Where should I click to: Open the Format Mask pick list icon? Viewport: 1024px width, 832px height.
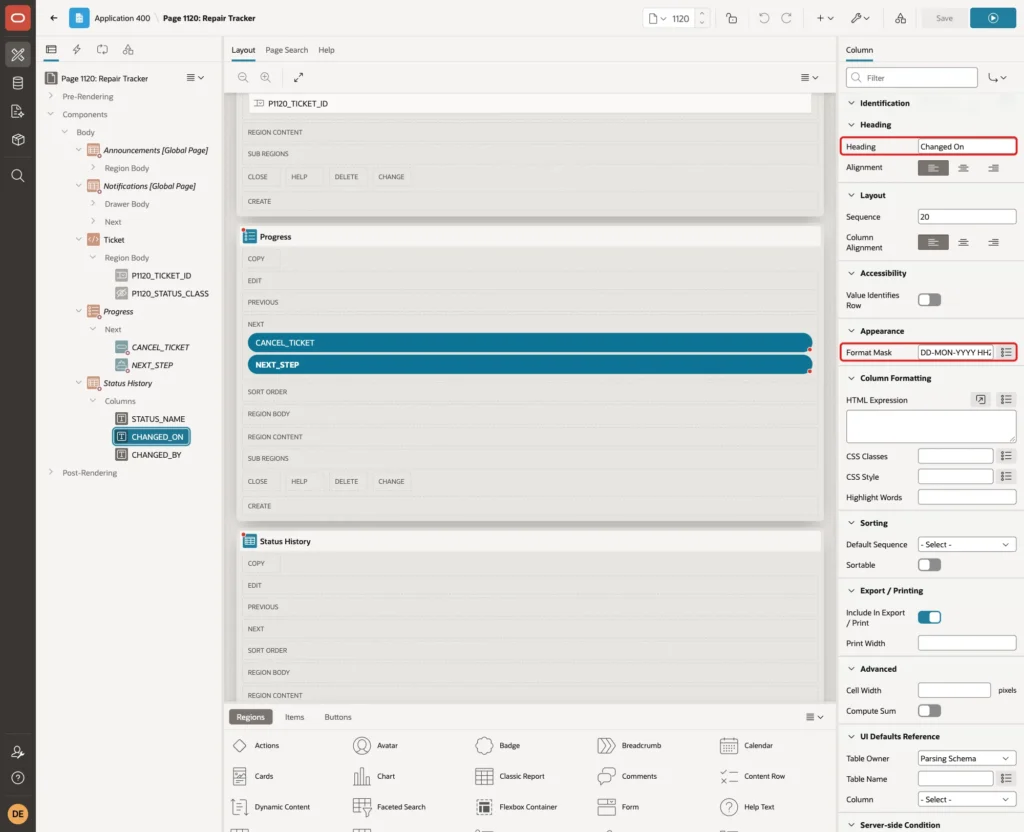tap(1006, 352)
